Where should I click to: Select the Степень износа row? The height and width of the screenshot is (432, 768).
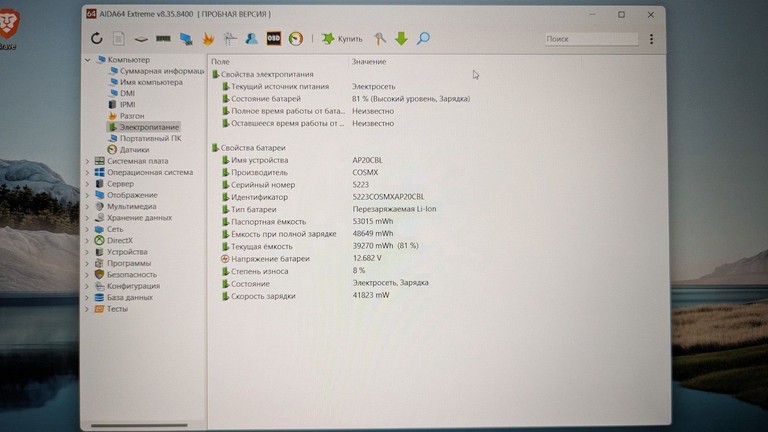point(293,271)
